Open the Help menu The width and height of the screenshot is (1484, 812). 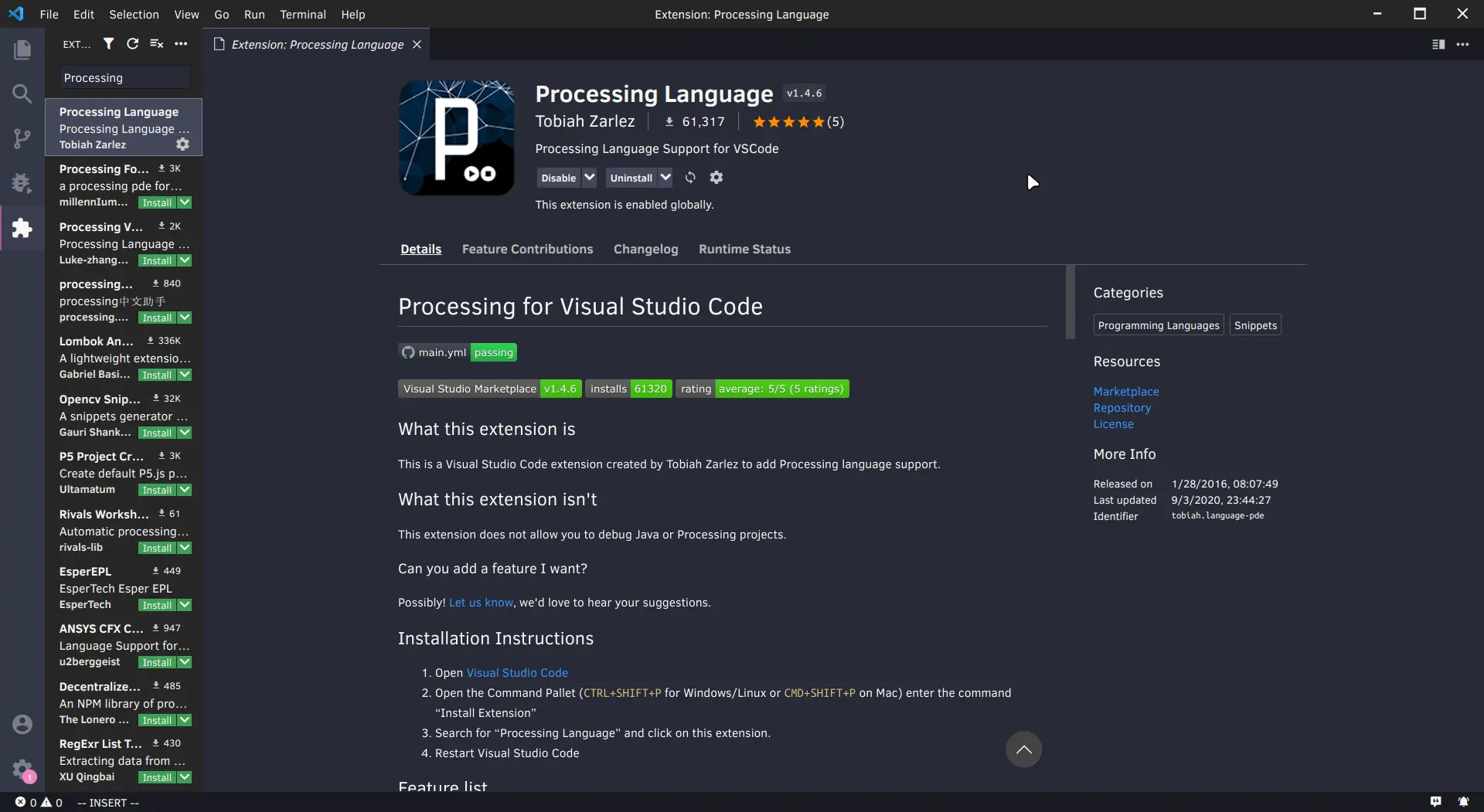[x=352, y=14]
